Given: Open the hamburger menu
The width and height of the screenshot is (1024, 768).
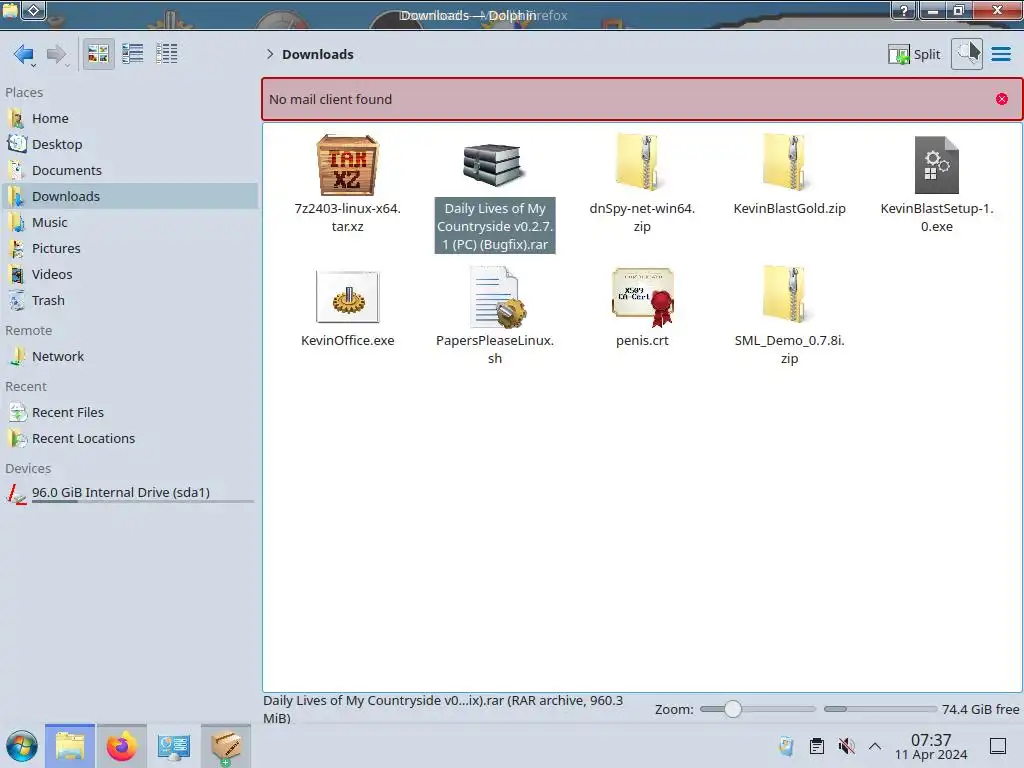Looking at the screenshot, I should point(1000,54).
